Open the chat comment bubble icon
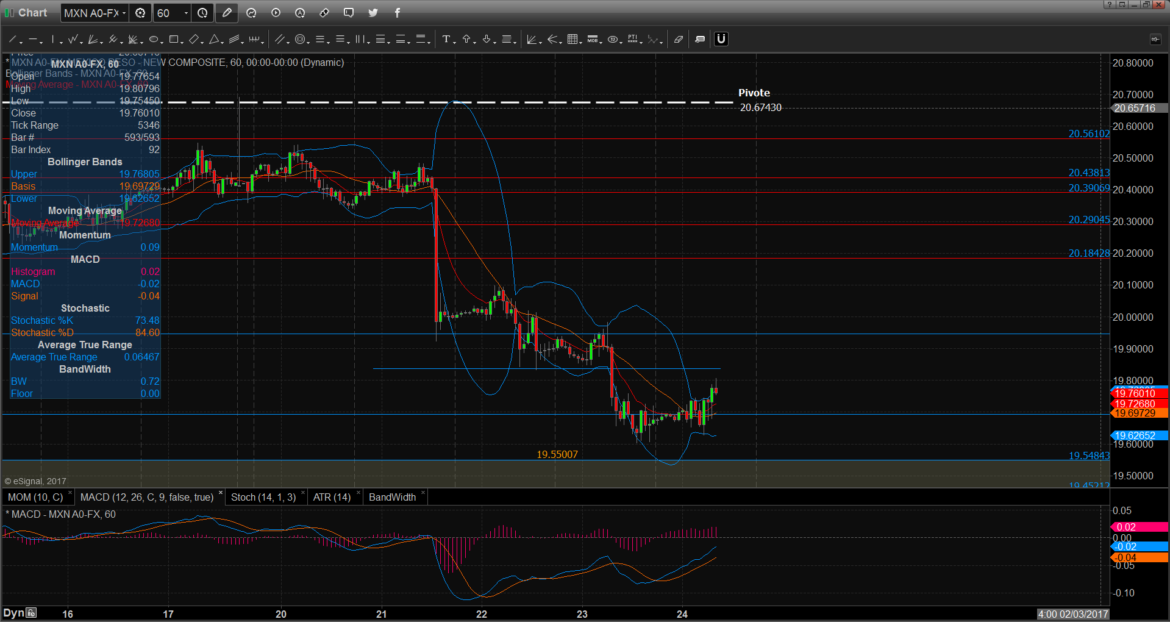This screenshot has height=622, width=1170. point(348,13)
